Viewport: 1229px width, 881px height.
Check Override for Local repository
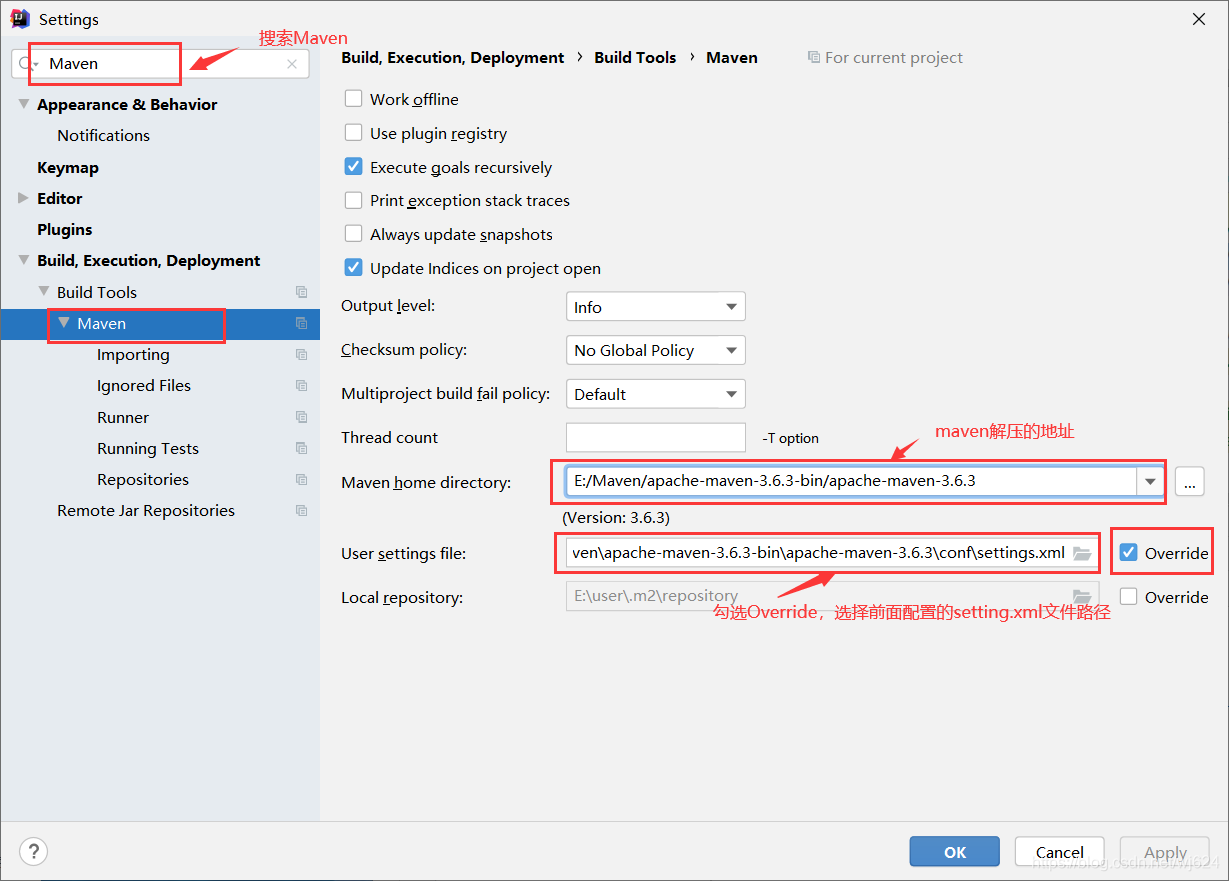click(x=1129, y=597)
